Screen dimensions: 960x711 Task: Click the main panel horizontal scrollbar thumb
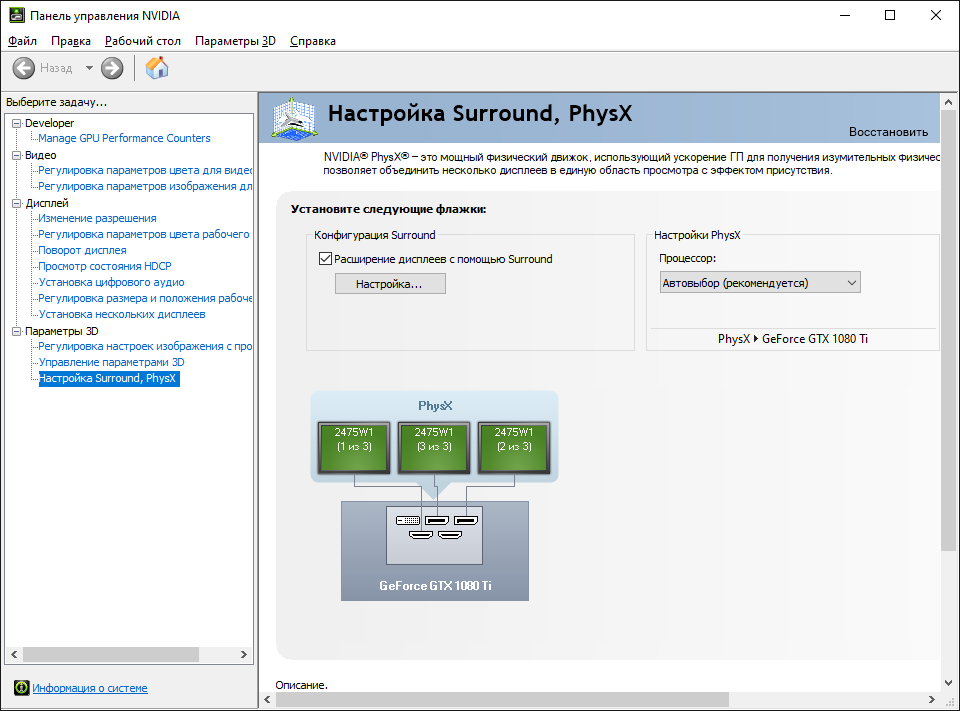[x=501, y=699]
